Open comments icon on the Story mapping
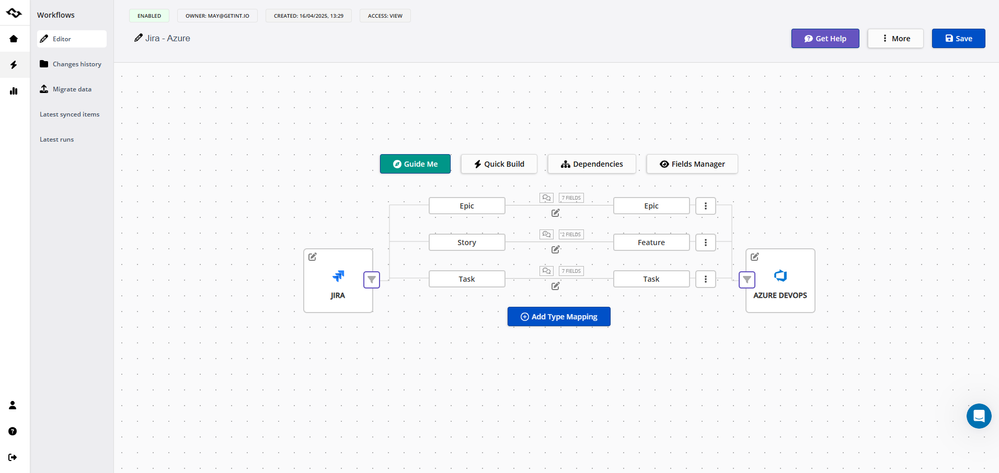The image size is (999, 473). point(546,234)
